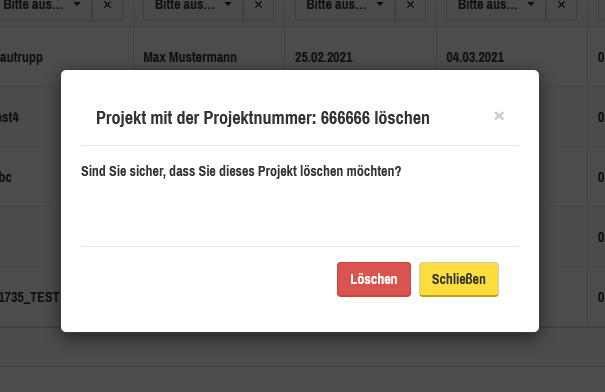
Task: Dismiss the delete dialog via the x icon
Action: click(x=499, y=116)
